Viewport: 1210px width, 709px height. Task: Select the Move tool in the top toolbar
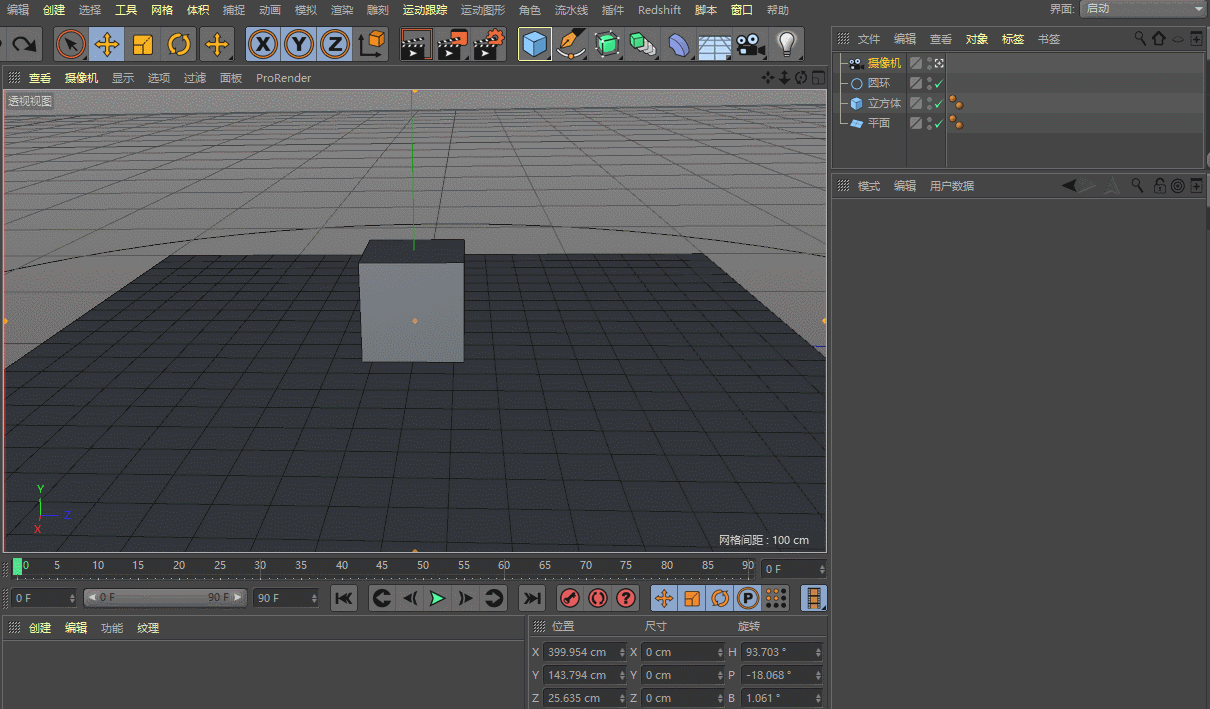107,45
